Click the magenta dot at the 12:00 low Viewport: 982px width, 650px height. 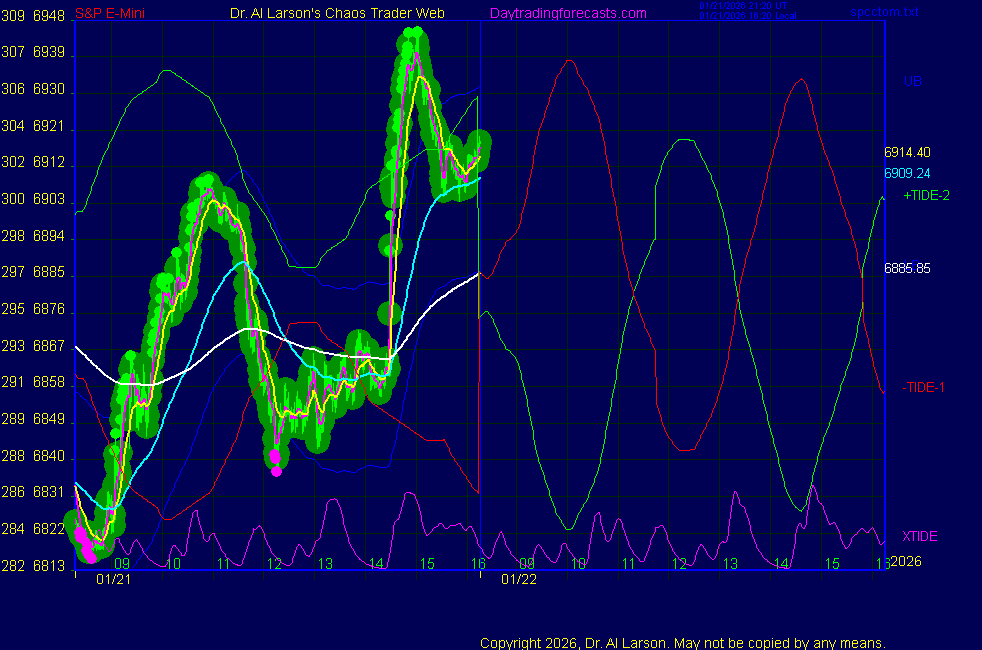pyautogui.click(x=277, y=471)
